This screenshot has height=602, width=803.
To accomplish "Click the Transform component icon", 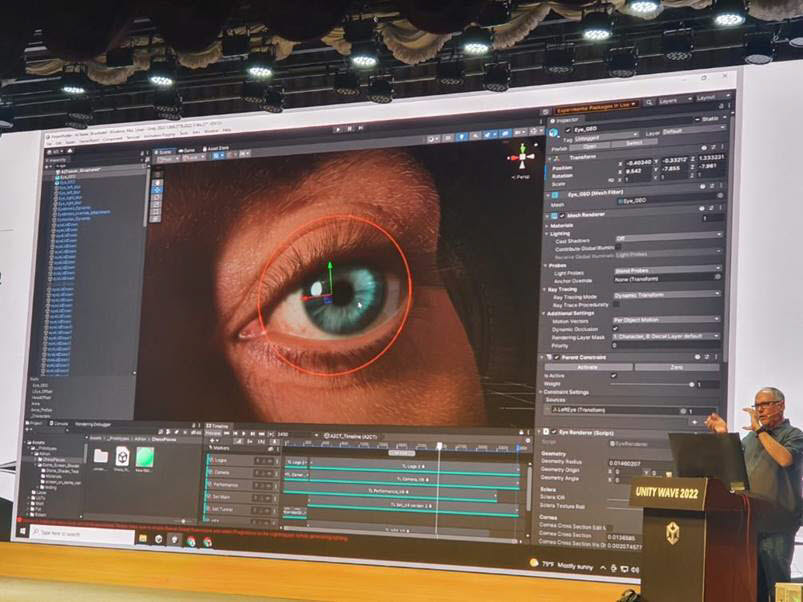I will [553, 157].
